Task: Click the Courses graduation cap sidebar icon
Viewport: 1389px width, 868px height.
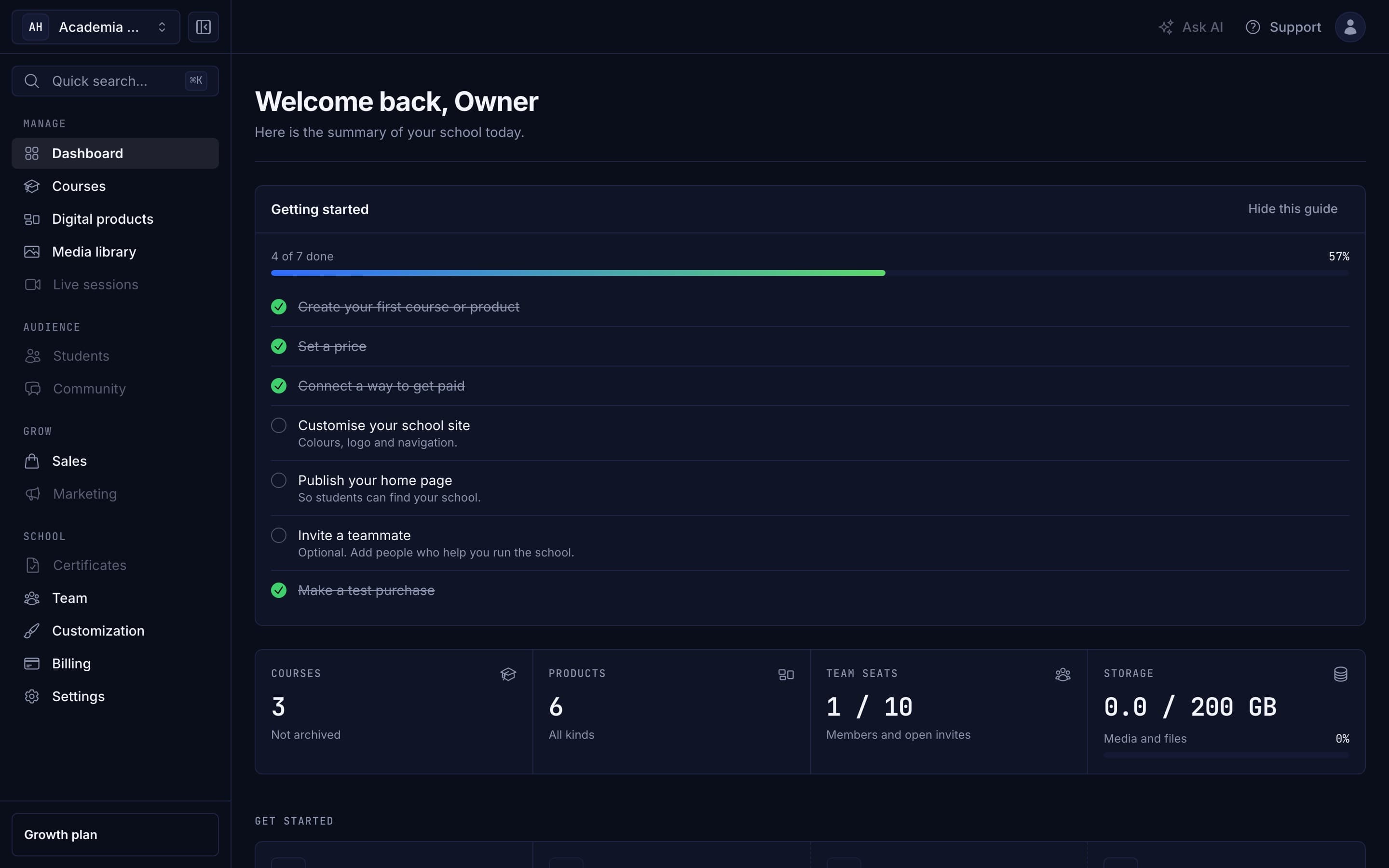Action: point(31,186)
